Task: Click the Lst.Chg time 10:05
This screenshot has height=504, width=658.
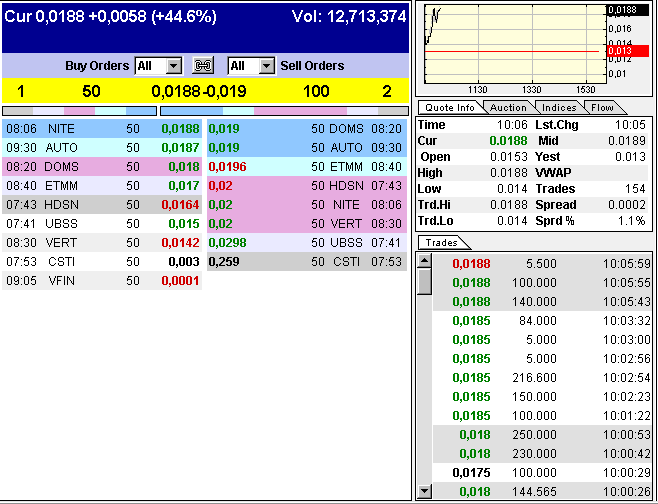Action: (631, 125)
